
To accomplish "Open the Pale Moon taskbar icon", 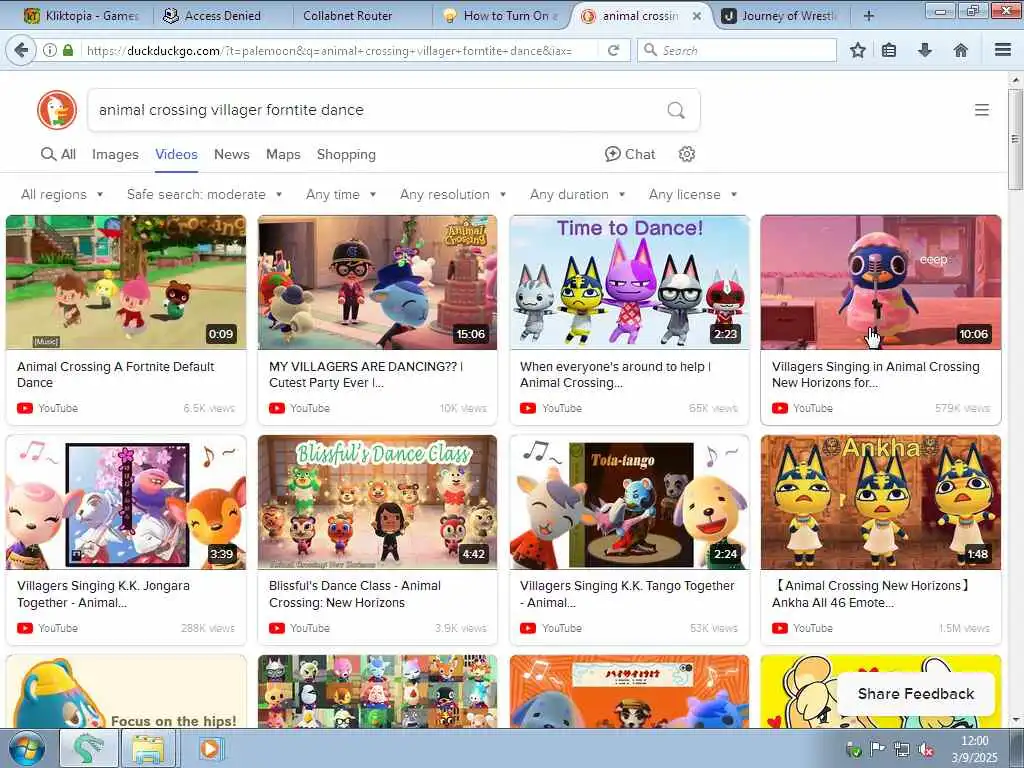I will (x=88, y=748).
